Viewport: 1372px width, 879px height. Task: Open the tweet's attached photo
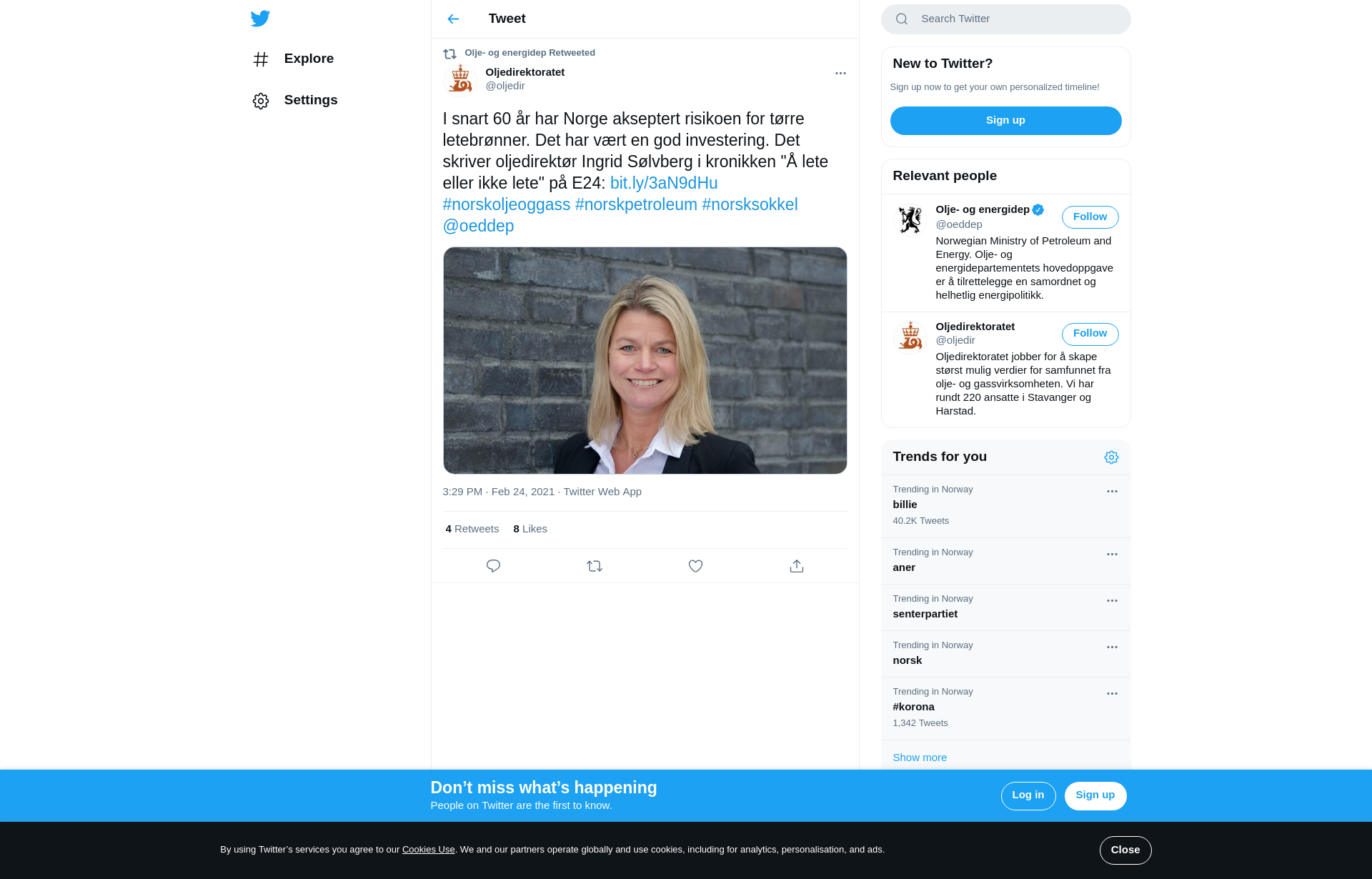tap(645, 360)
